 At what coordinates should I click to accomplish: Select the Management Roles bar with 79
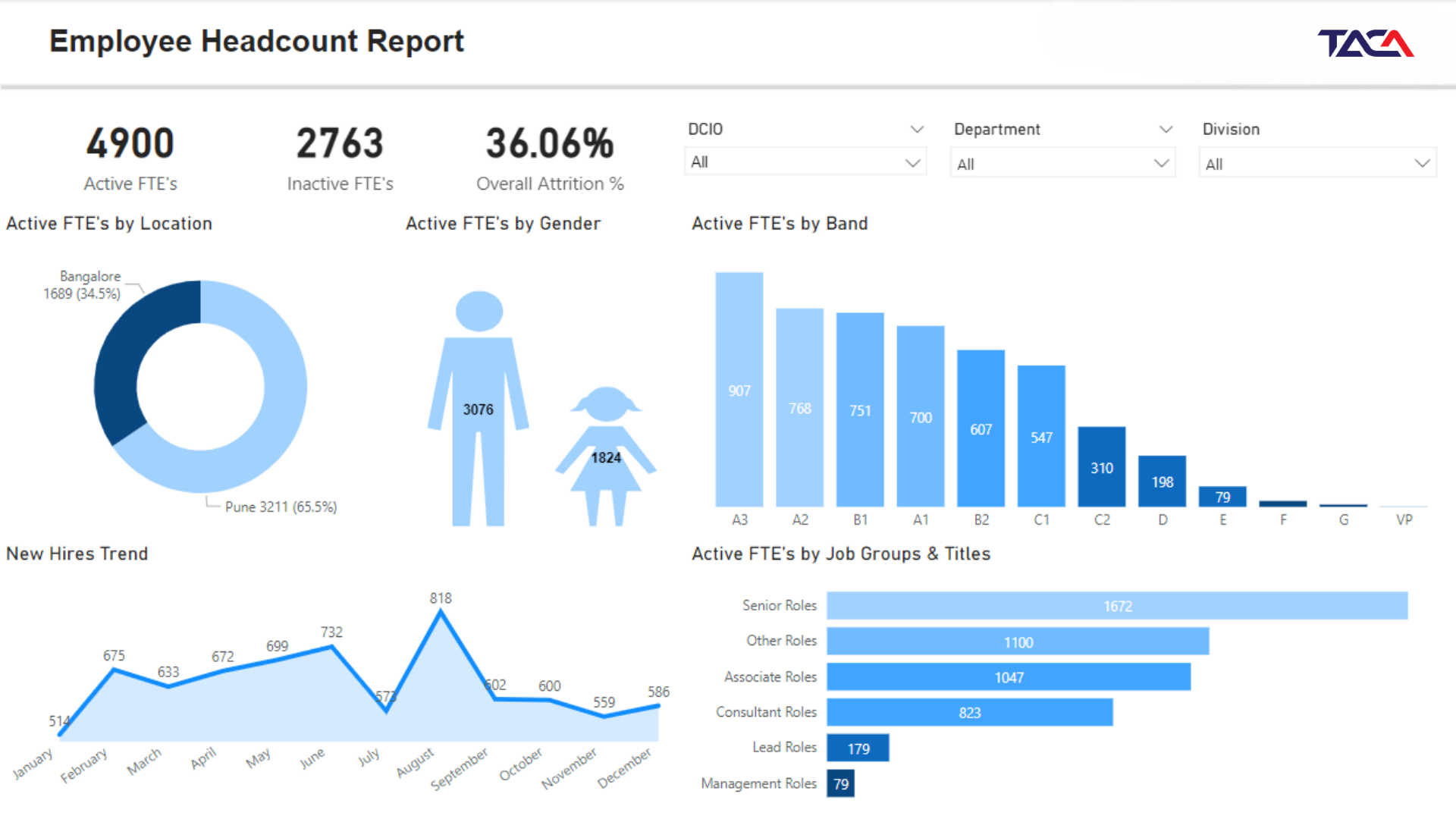pos(840,783)
